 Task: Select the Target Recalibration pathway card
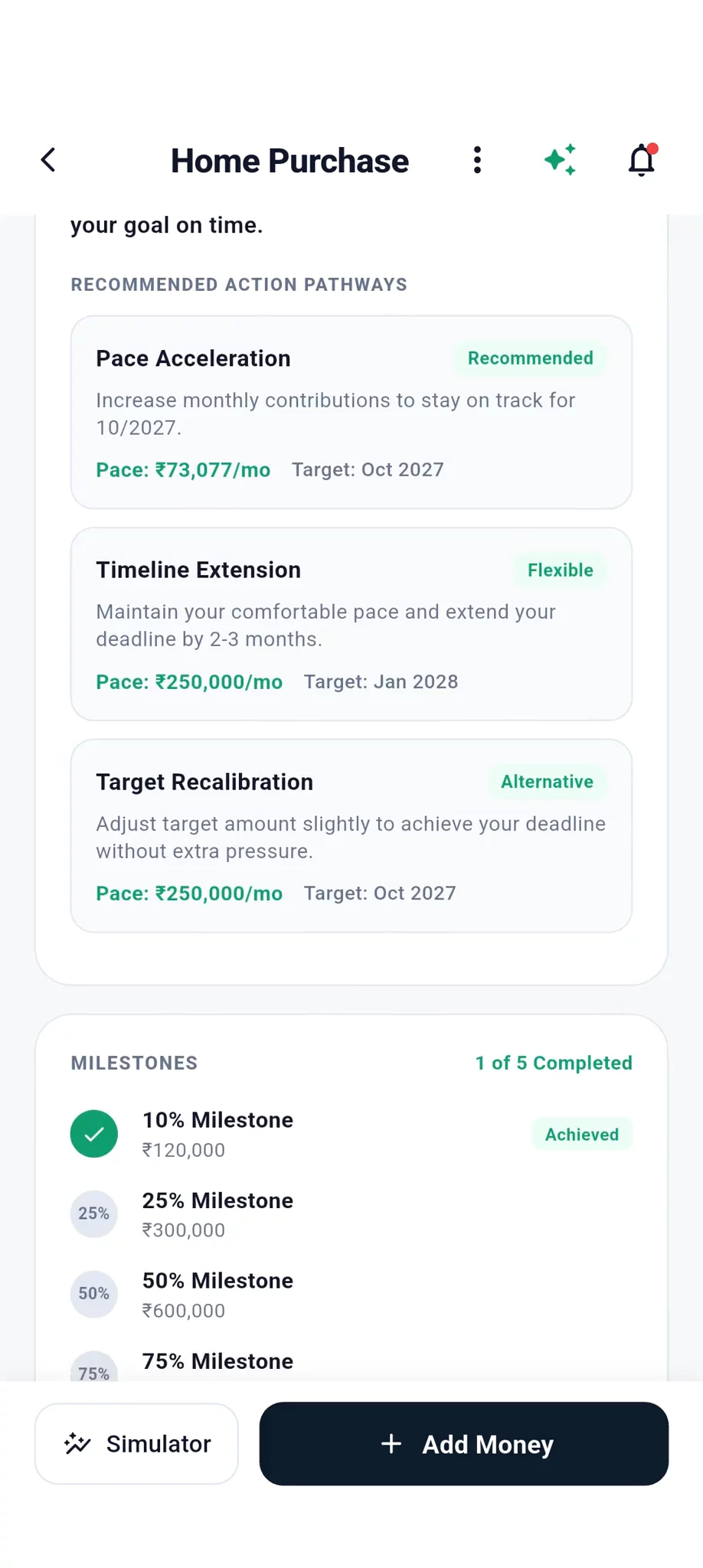pos(351,836)
